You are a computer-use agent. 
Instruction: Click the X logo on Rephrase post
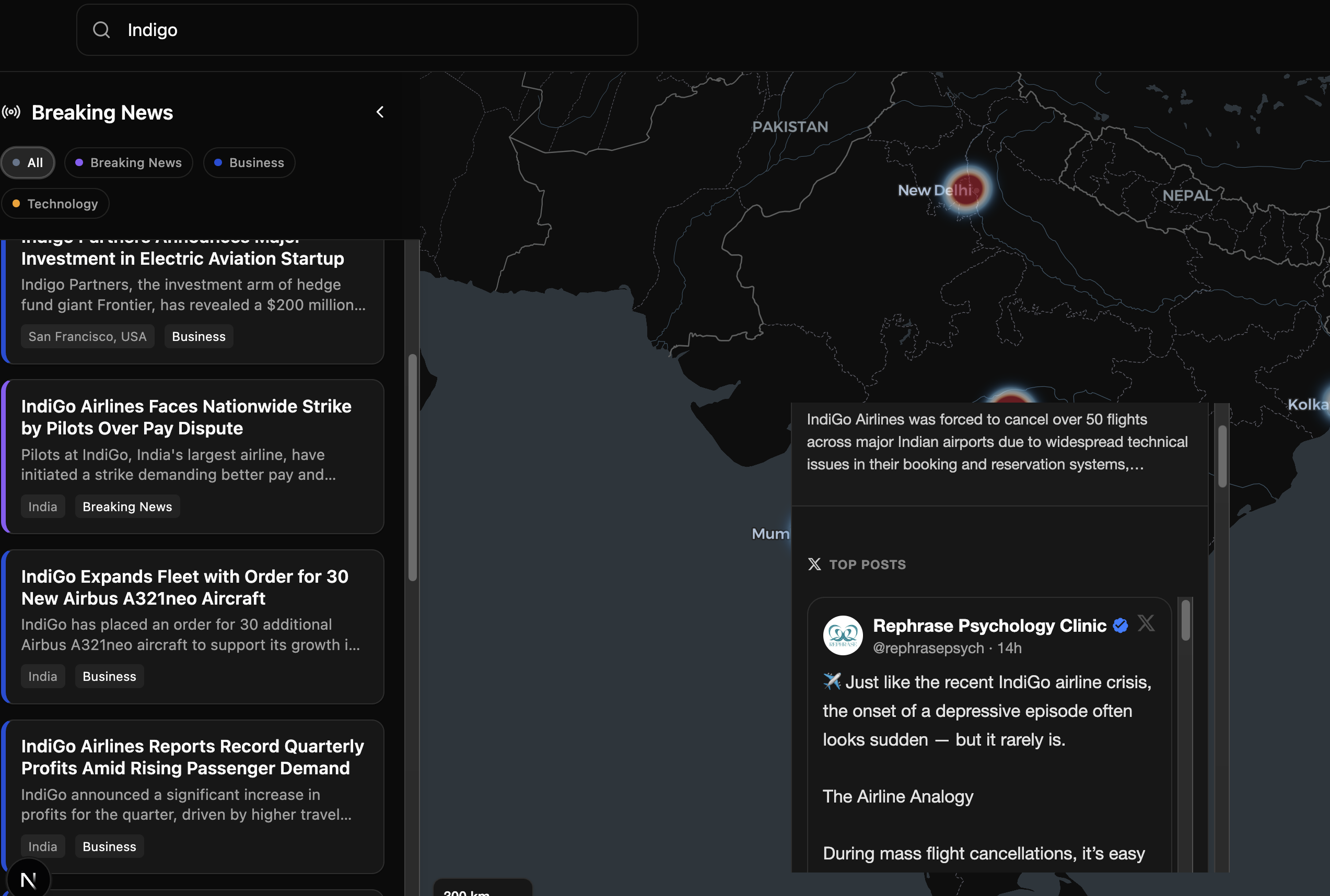pyautogui.click(x=1146, y=623)
